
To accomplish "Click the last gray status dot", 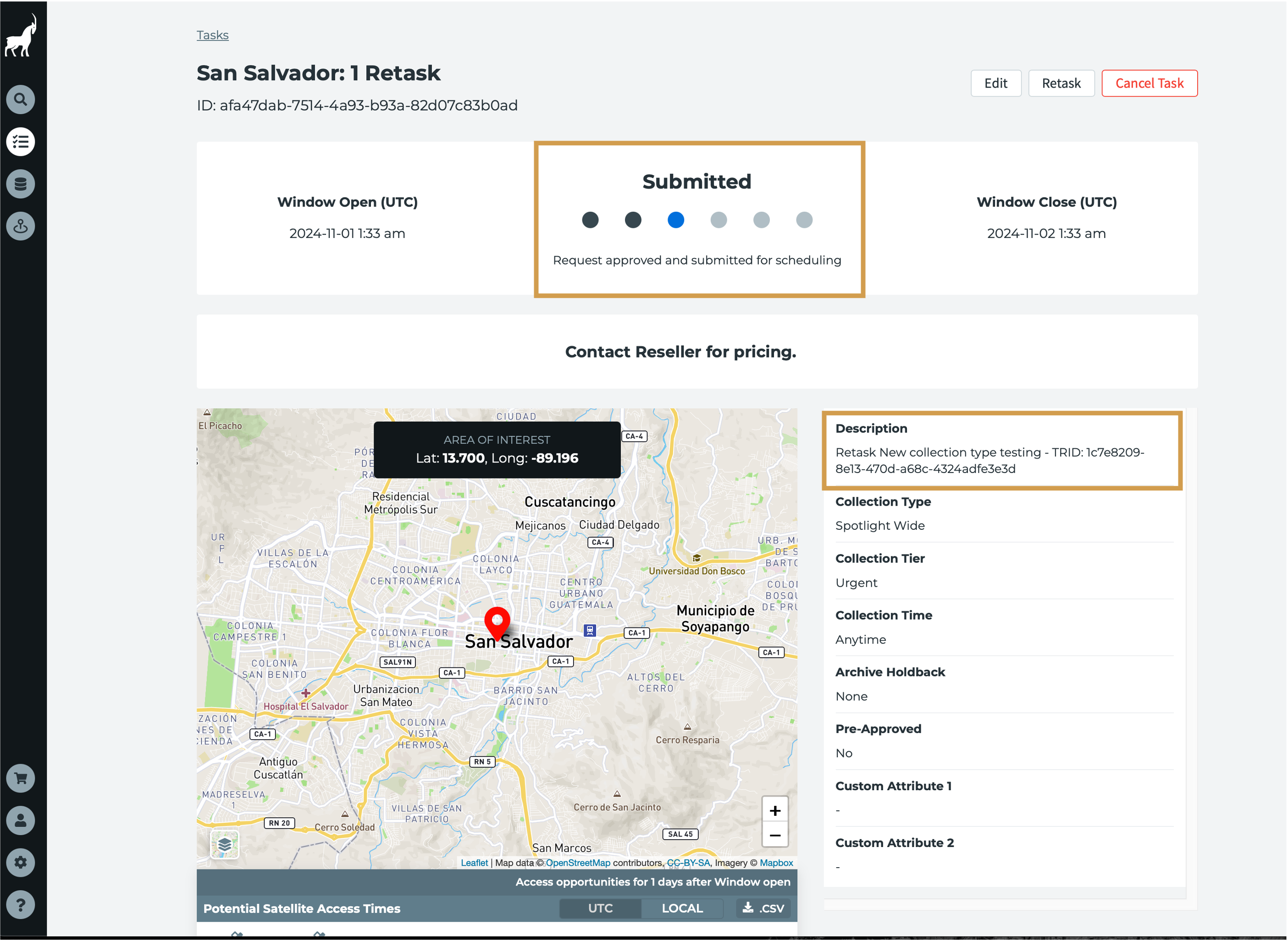I will [804, 220].
